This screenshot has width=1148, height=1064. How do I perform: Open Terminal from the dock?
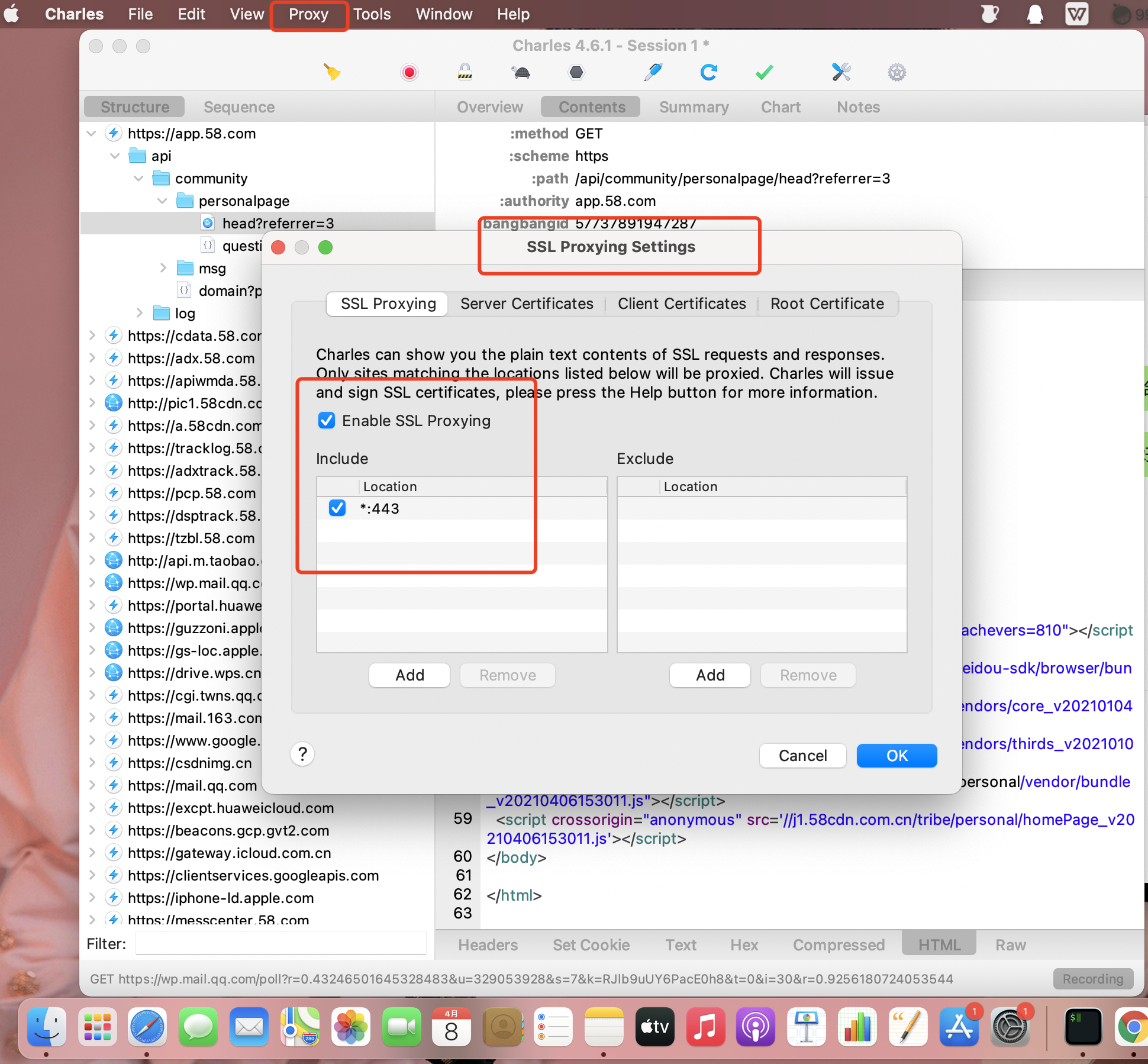(x=1083, y=1027)
